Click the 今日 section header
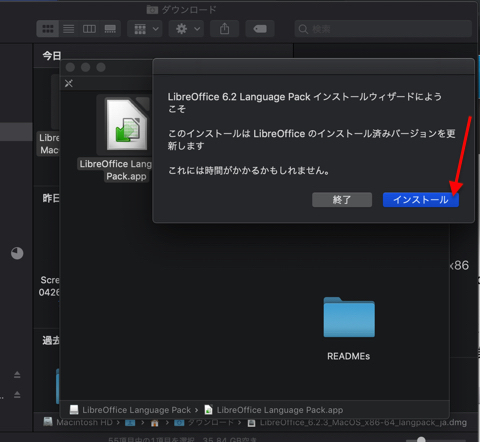Screen dimensions: 480x442 (52, 56)
